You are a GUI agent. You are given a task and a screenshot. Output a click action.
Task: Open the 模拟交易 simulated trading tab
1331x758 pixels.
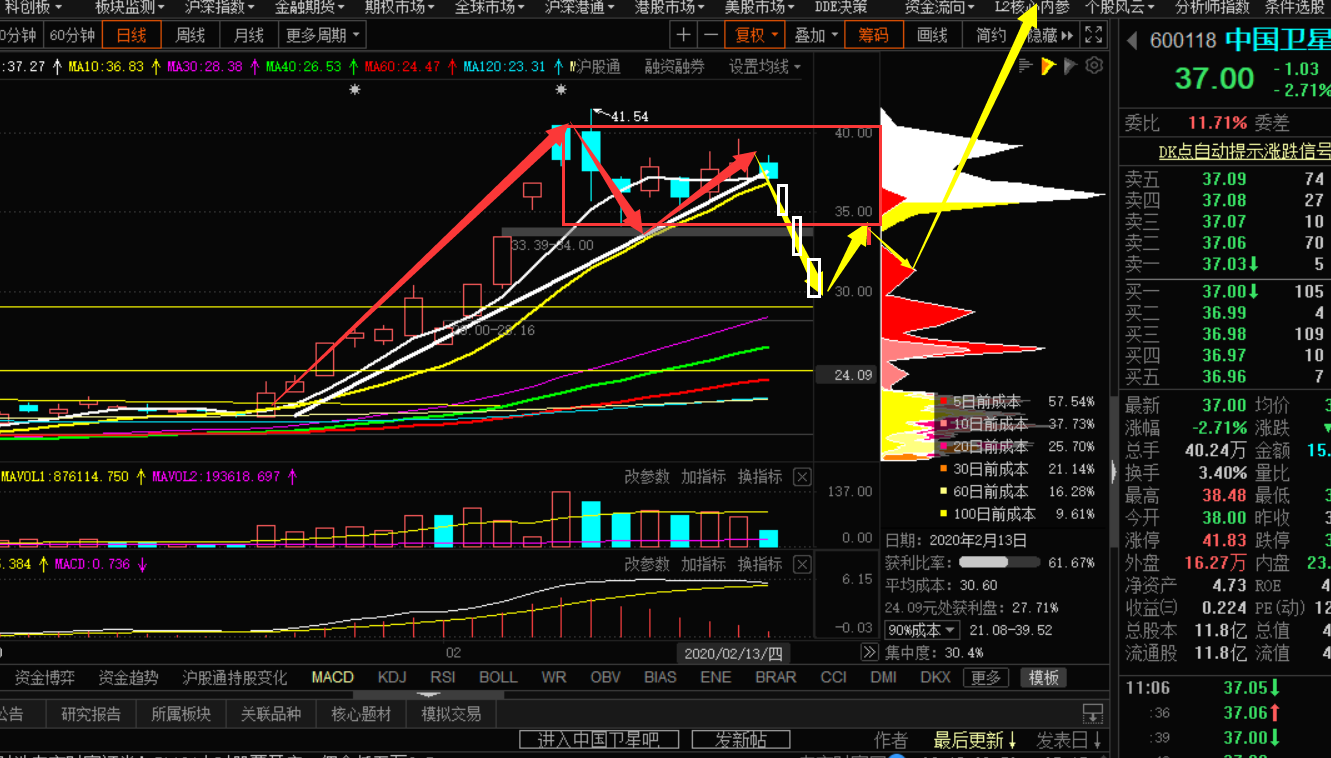point(451,714)
